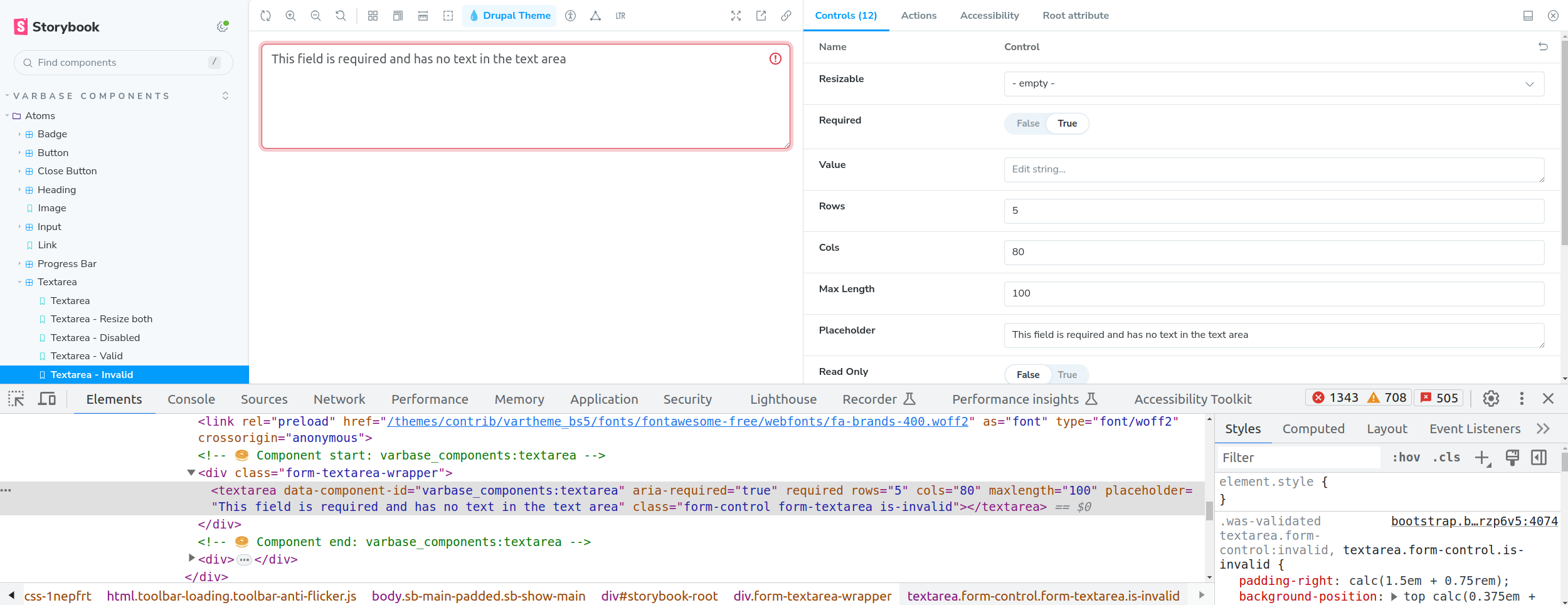The image size is (1568, 605).
Task: Open canvas in fullscreen mode
Action: click(x=736, y=16)
